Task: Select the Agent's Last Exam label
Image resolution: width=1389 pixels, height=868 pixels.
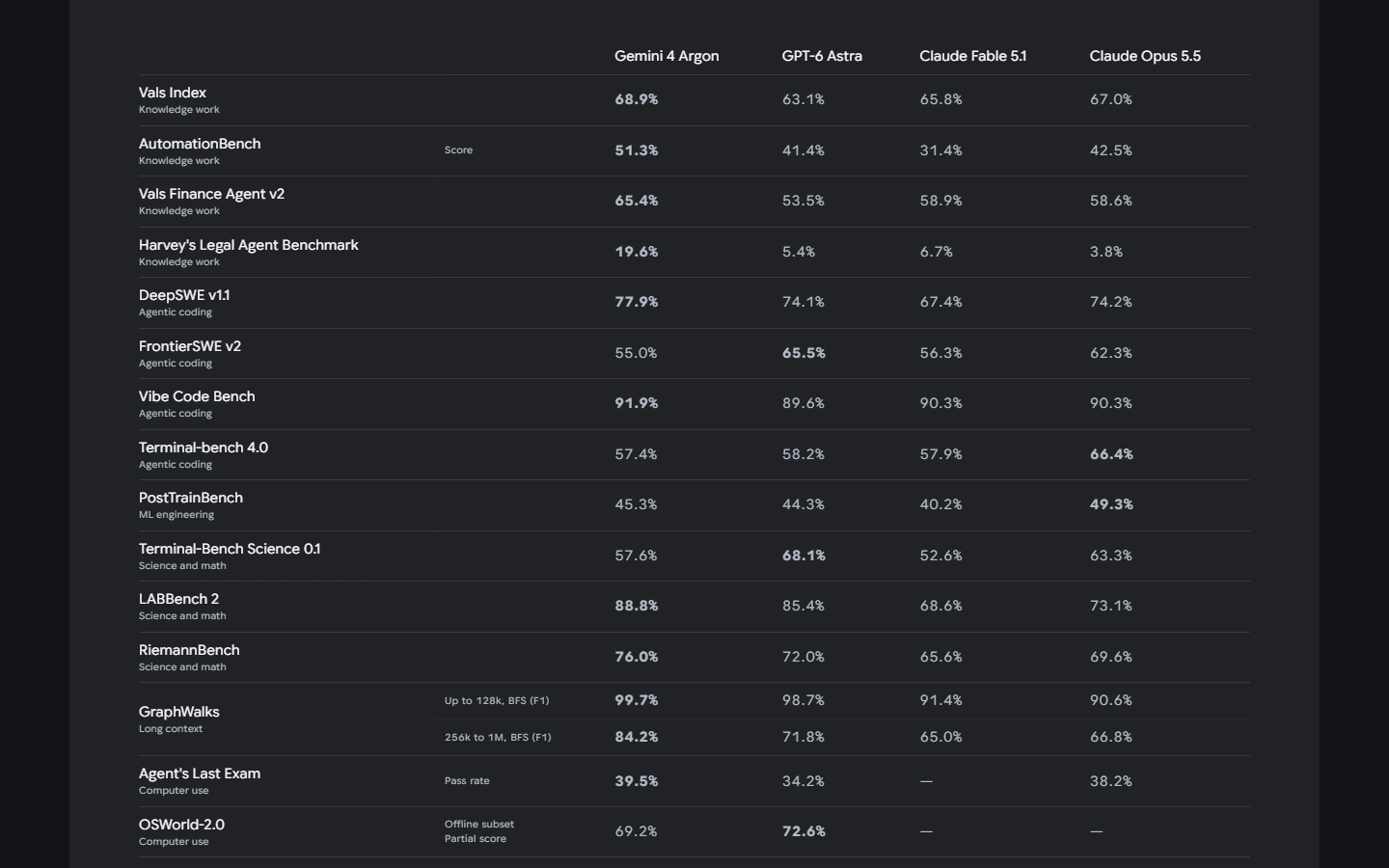Action: pyautogui.click(x=200, y=773)
